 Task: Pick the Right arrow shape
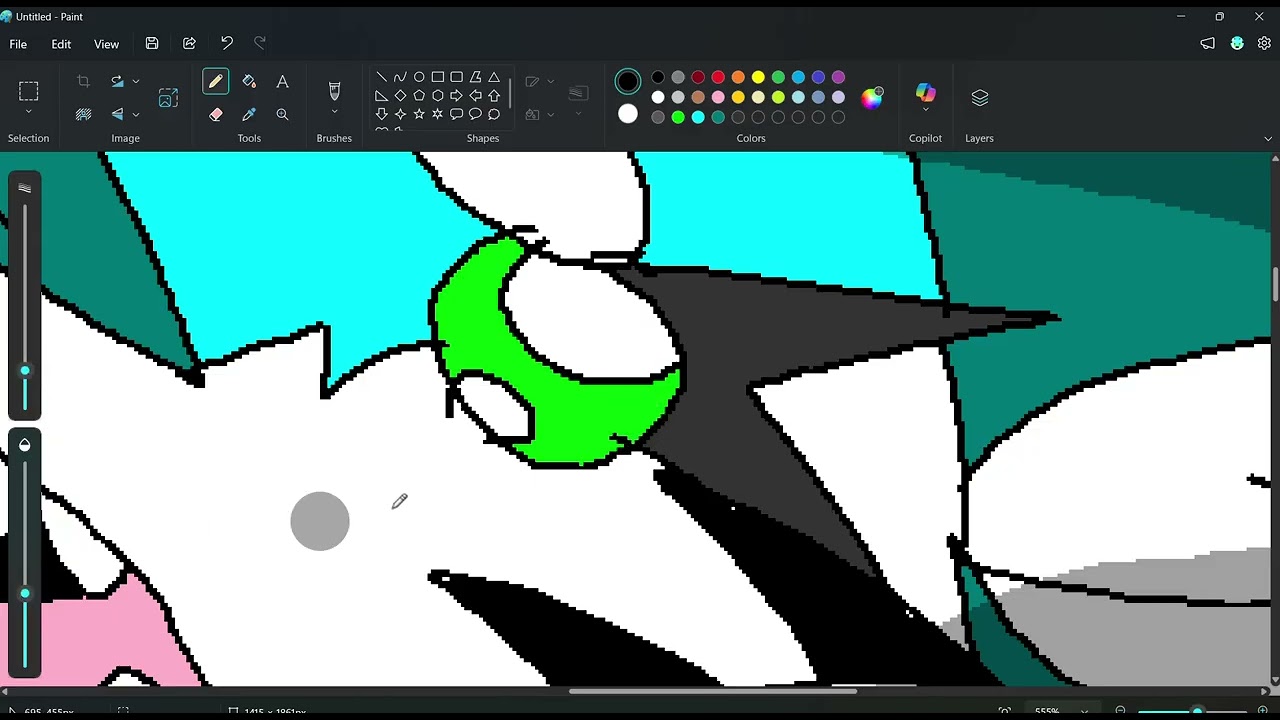coord(456,96)
